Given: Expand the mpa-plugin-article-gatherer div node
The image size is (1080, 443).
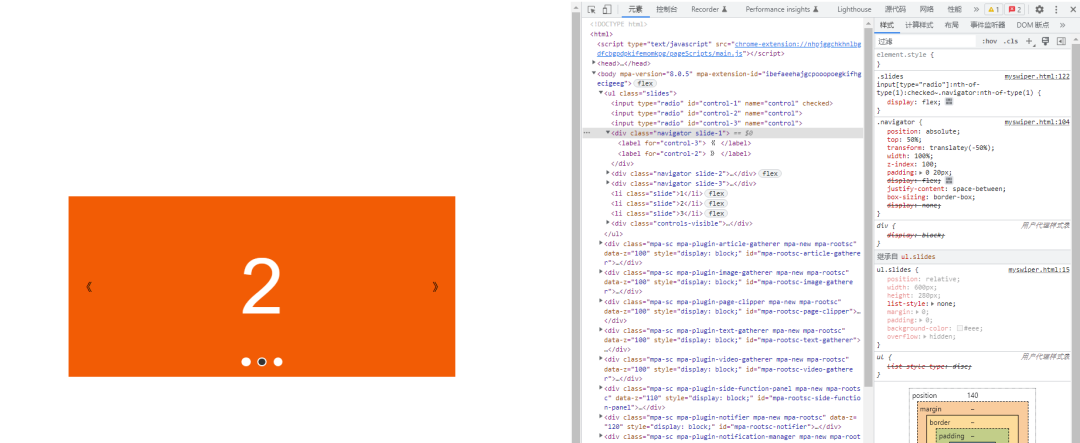Looking at the screenshot, I should coord(601,243).
